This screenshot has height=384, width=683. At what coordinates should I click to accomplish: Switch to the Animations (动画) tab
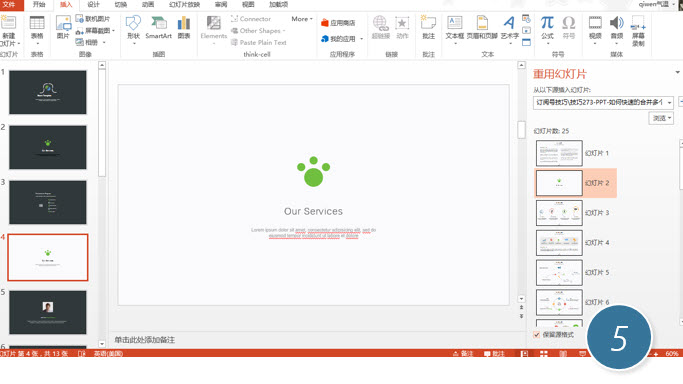(x=148, y=4)
